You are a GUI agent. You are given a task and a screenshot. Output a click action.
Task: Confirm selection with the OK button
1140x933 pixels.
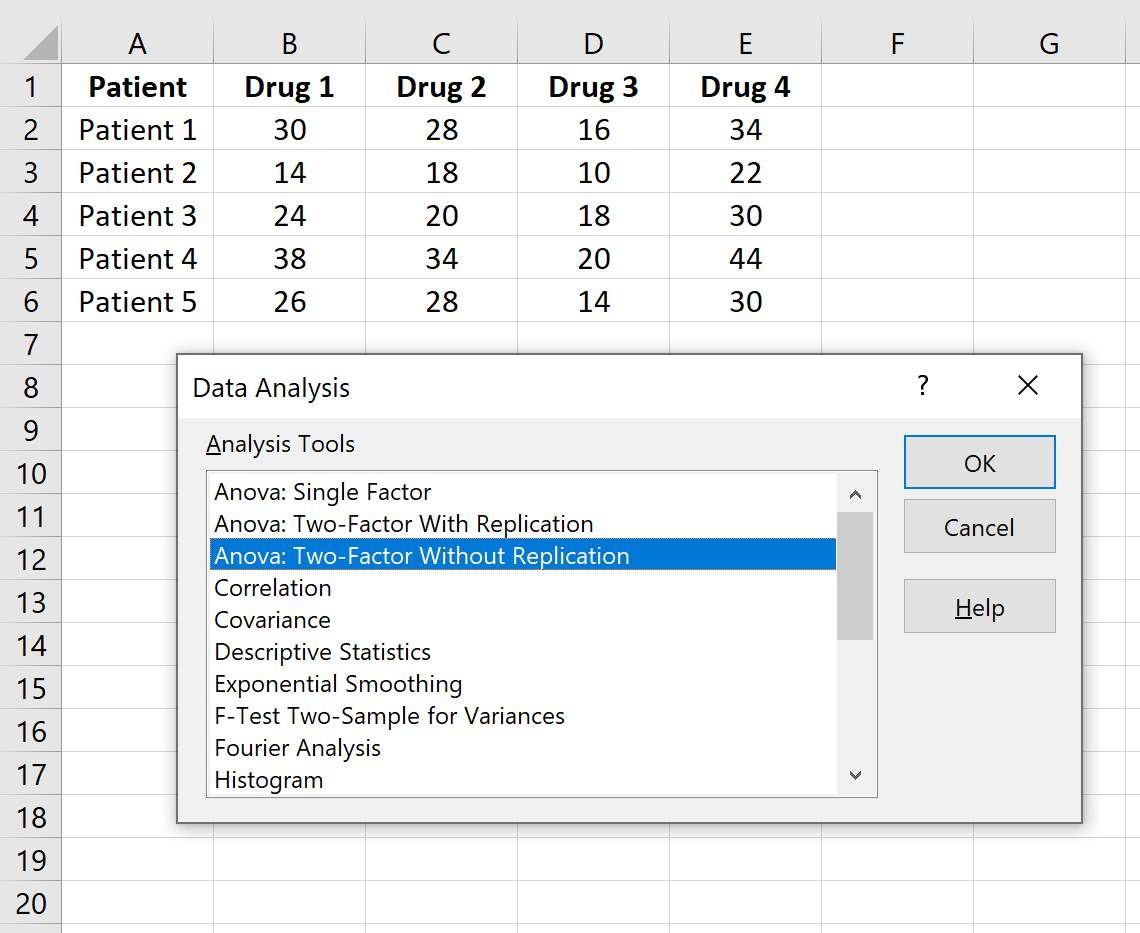tap(979, 463)
